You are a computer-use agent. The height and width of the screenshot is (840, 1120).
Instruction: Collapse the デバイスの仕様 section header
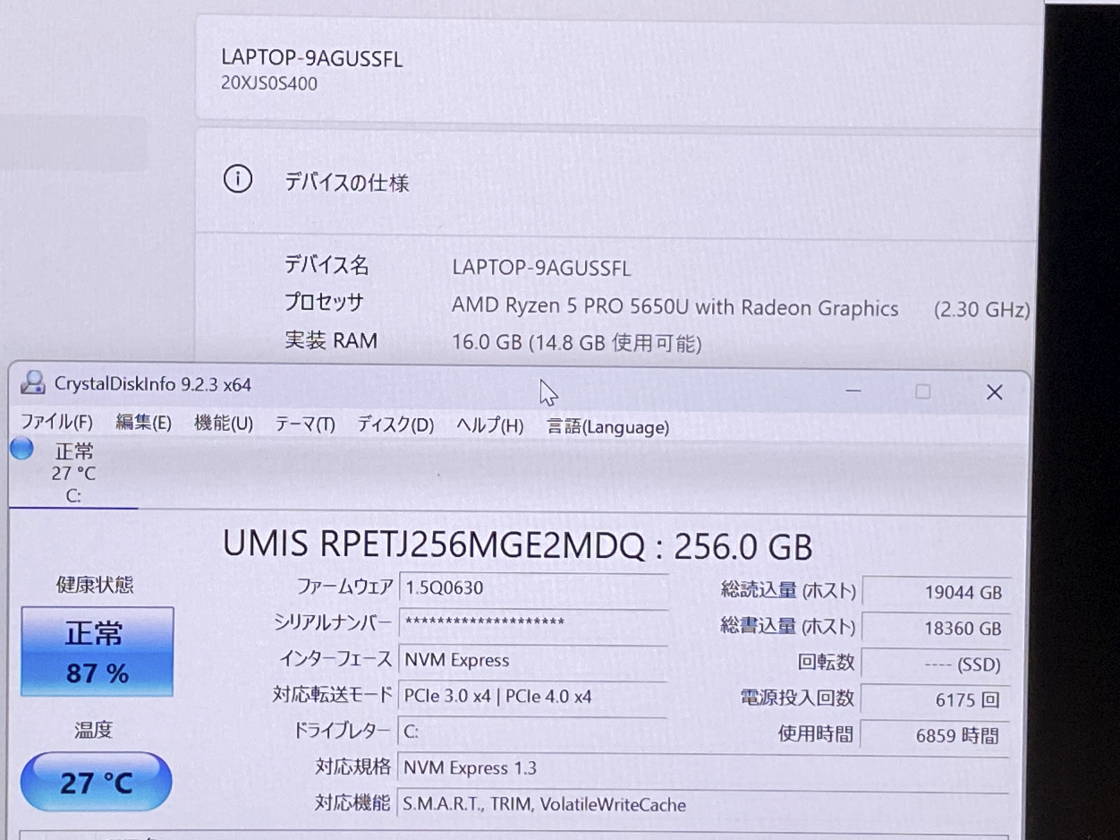618,181
